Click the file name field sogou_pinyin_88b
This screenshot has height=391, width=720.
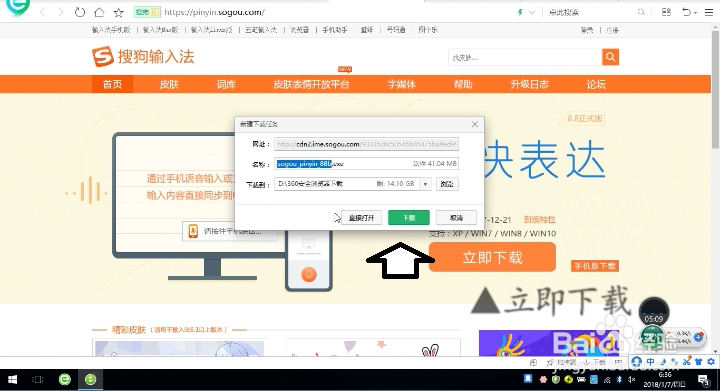(x=366, y=164)
